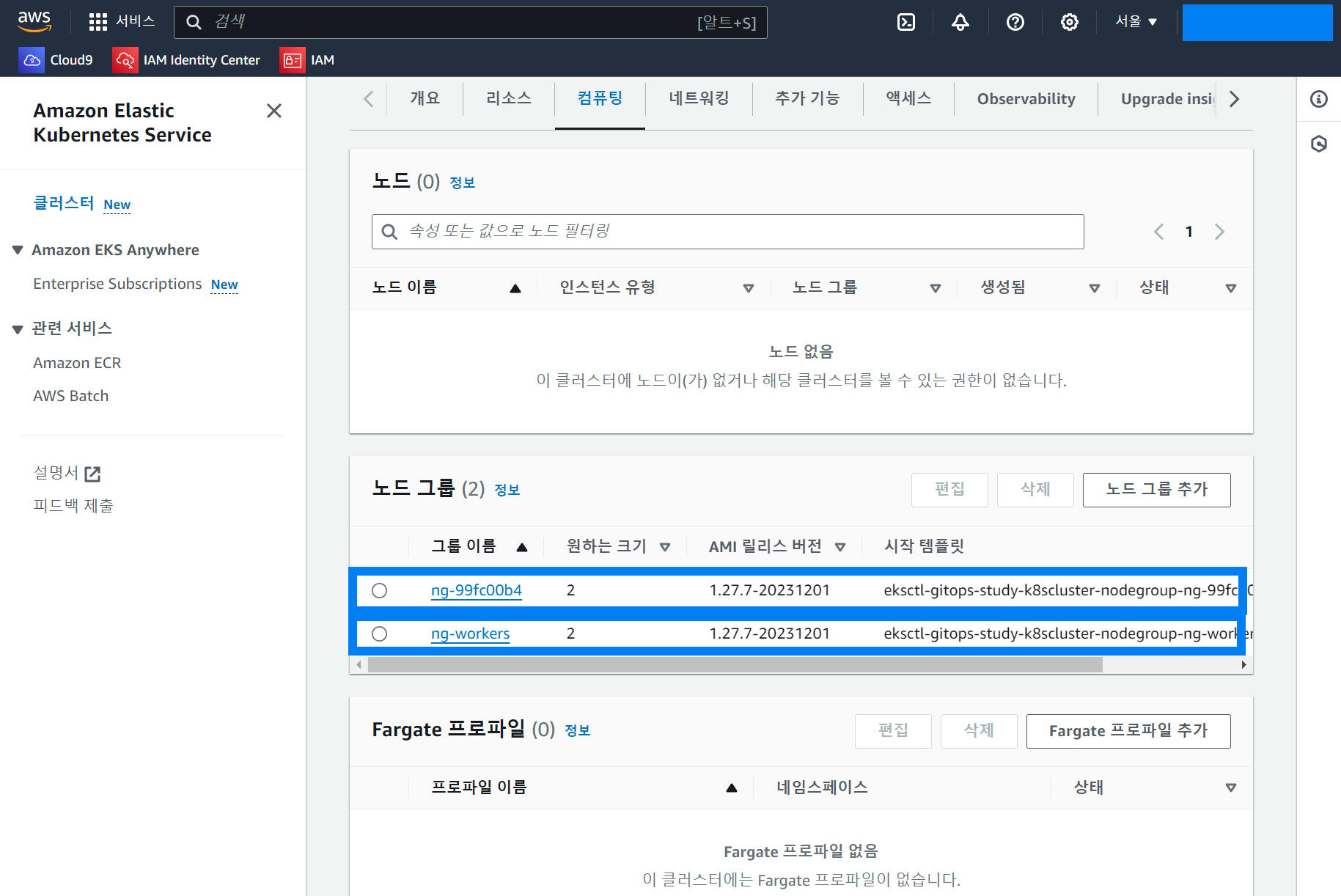Viewport: 1341px width, 896px height.
Task: Open 정보 link next to Fargate 프로파일
Action: tap(577, 731)
